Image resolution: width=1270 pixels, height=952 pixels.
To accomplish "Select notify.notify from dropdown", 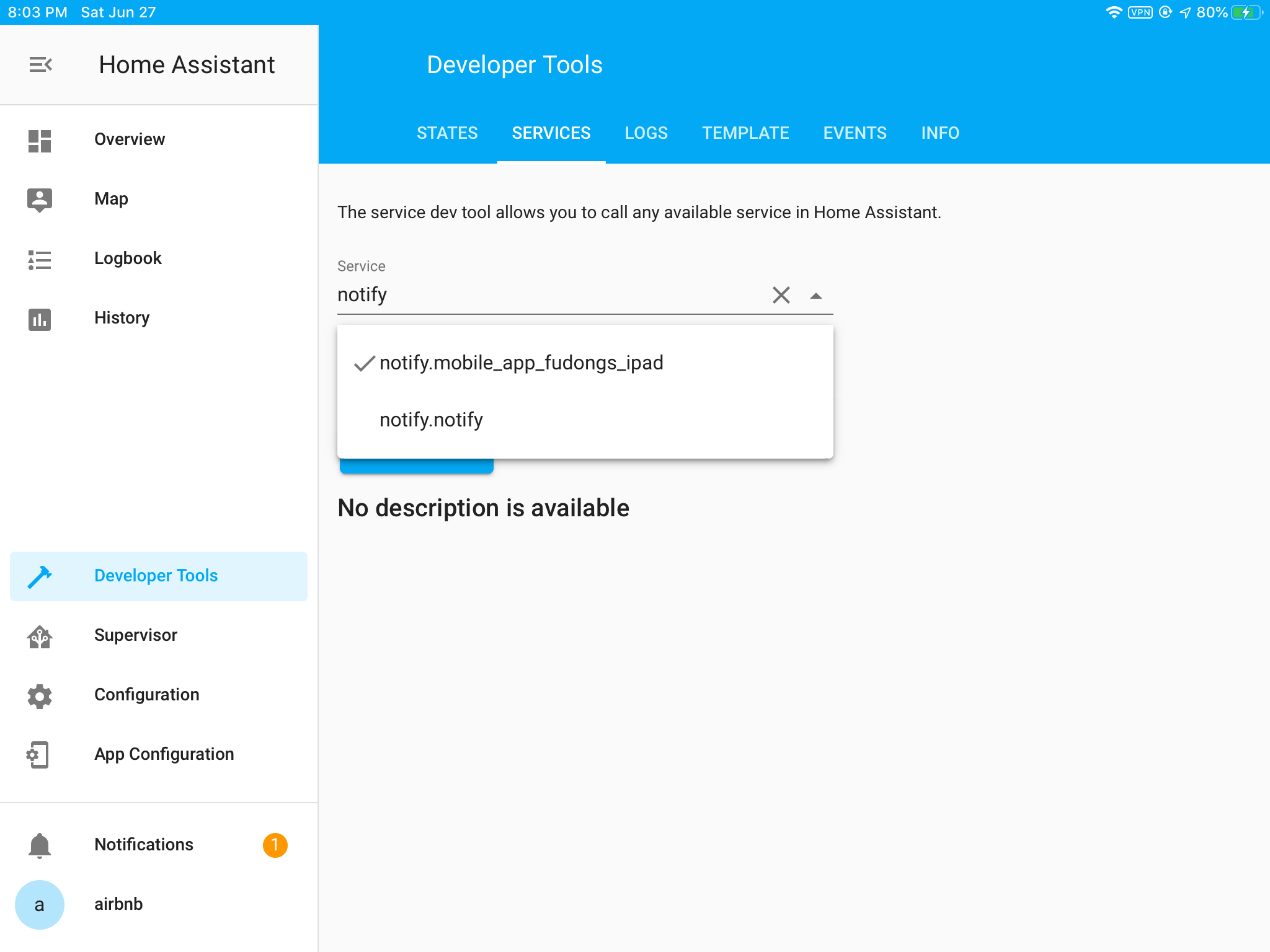I will (432, 419).
